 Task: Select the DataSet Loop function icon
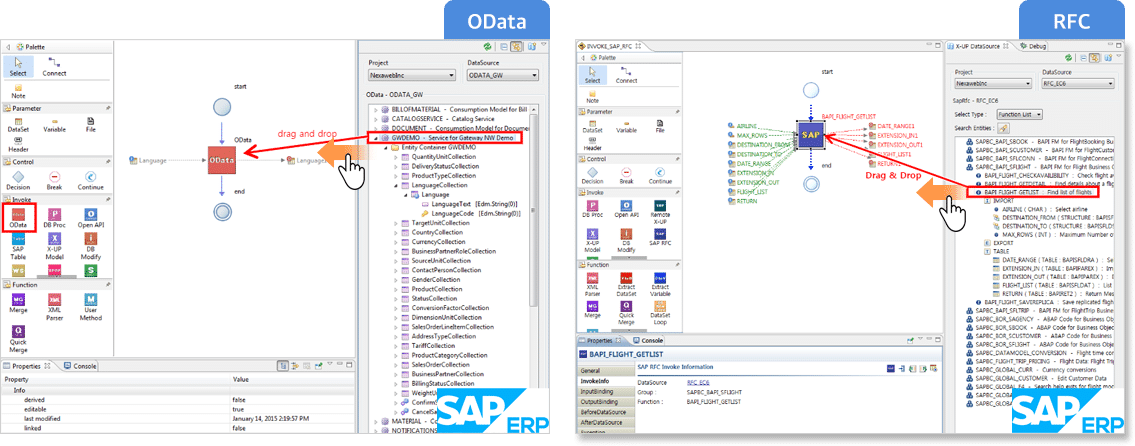[x=659, y=311]
